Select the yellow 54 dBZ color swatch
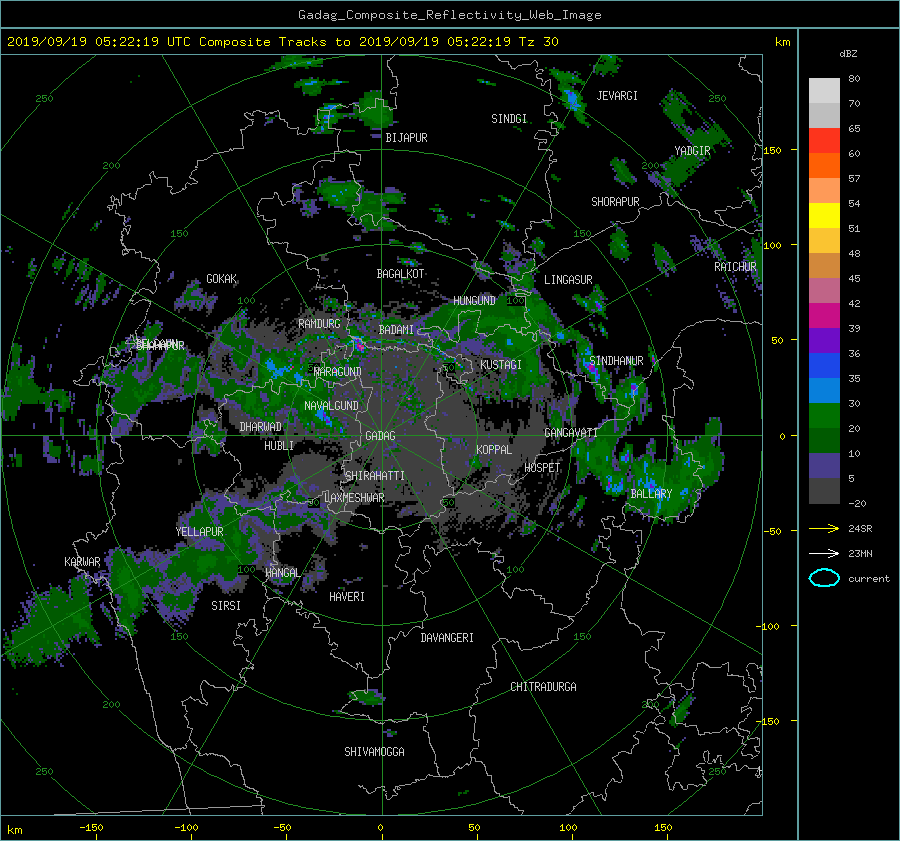The width and height of the screenshot is (900, 841). coord(824,215)
